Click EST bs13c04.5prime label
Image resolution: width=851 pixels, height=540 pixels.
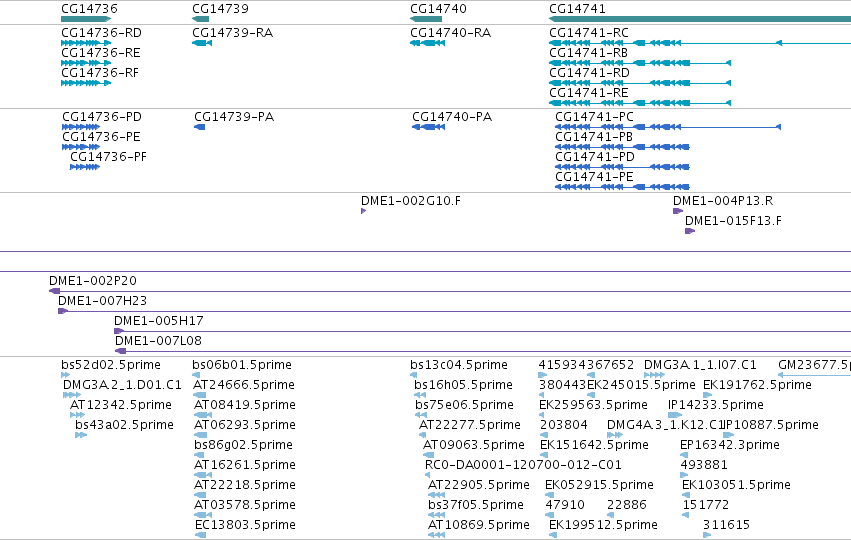(x=459, y=365)
